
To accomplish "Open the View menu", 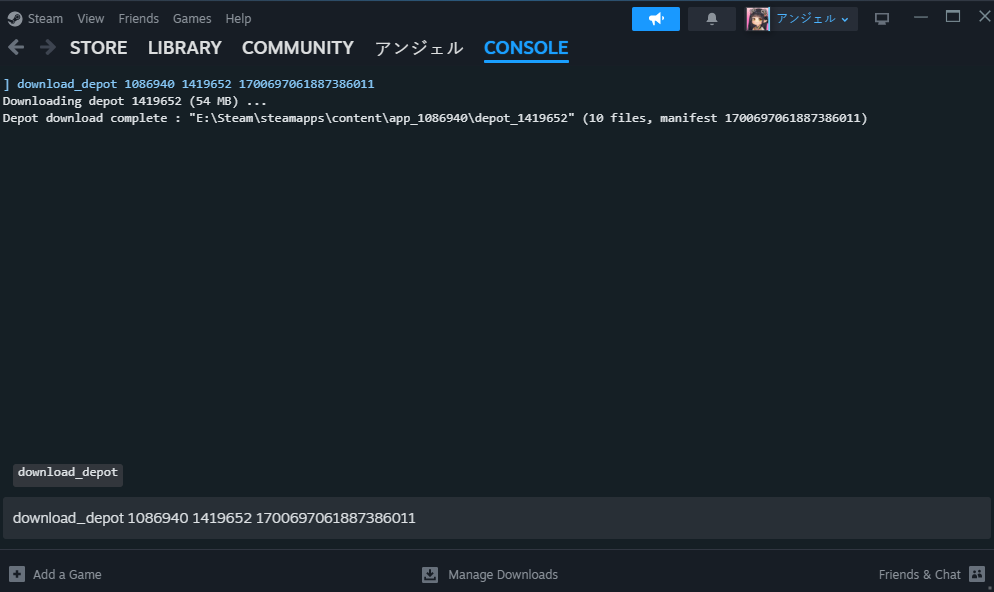I will point(91,19).
